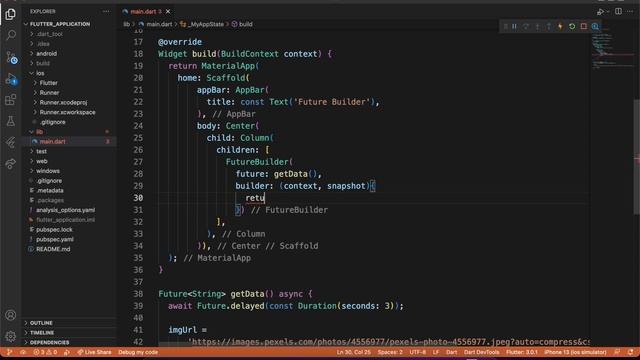Image resolution: width=640 pixels, height=360 pixels.
Task: Expand the TIMELINE section
Action: [x=69, y=333]
